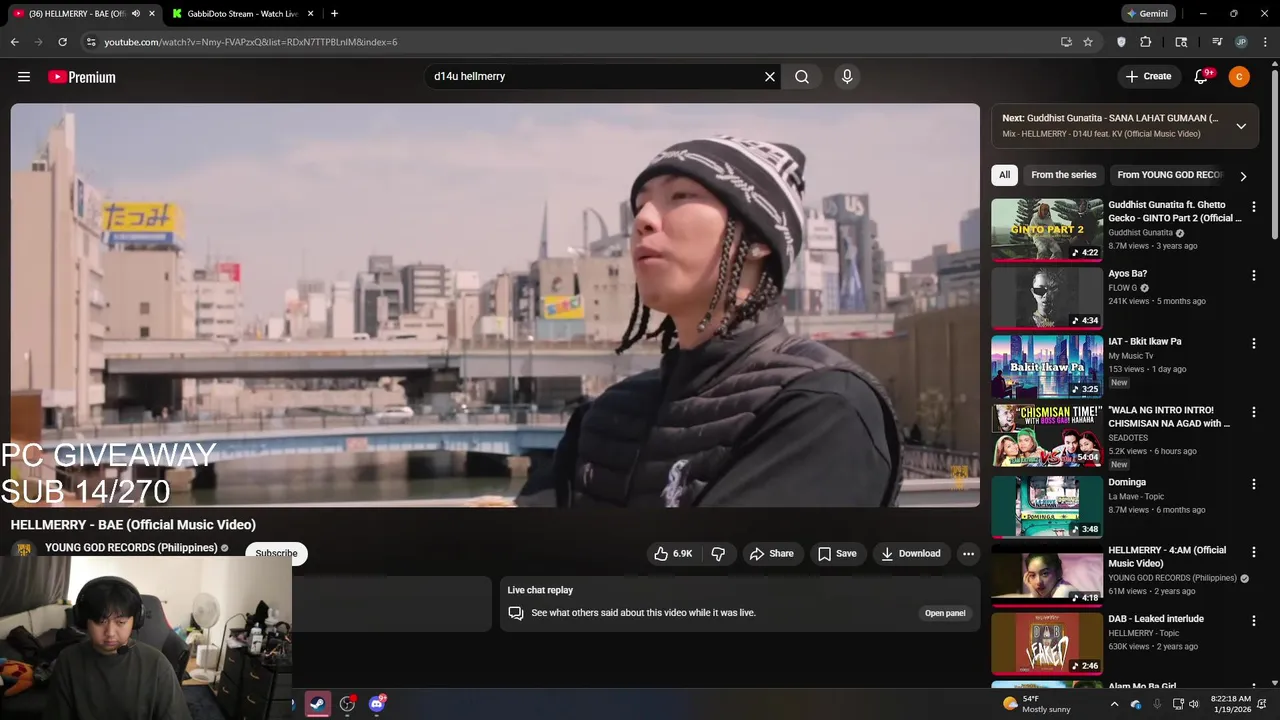Open more actions ellipsis under video
1280x720 pixels.
(x=968, y=554)
